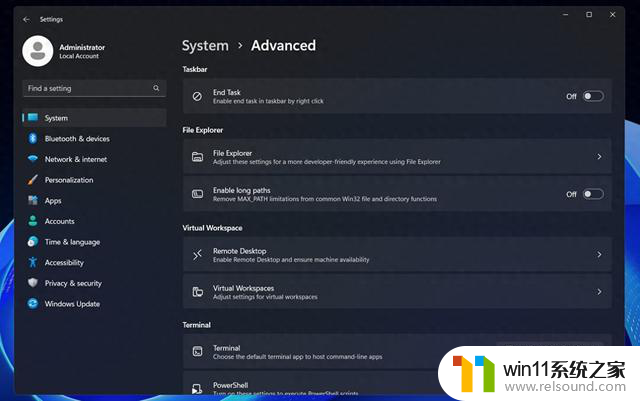Open the Apps settings page
Viewport: 640px width, 401px height.
tap(94, 200)
